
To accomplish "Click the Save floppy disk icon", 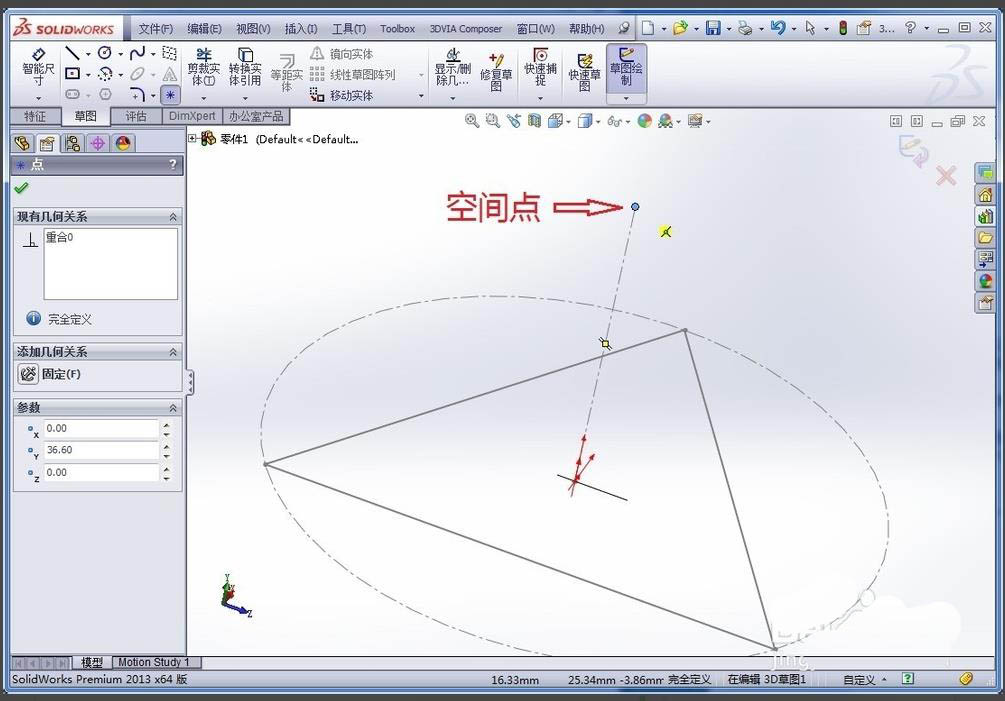I will (x=713, y=28).
